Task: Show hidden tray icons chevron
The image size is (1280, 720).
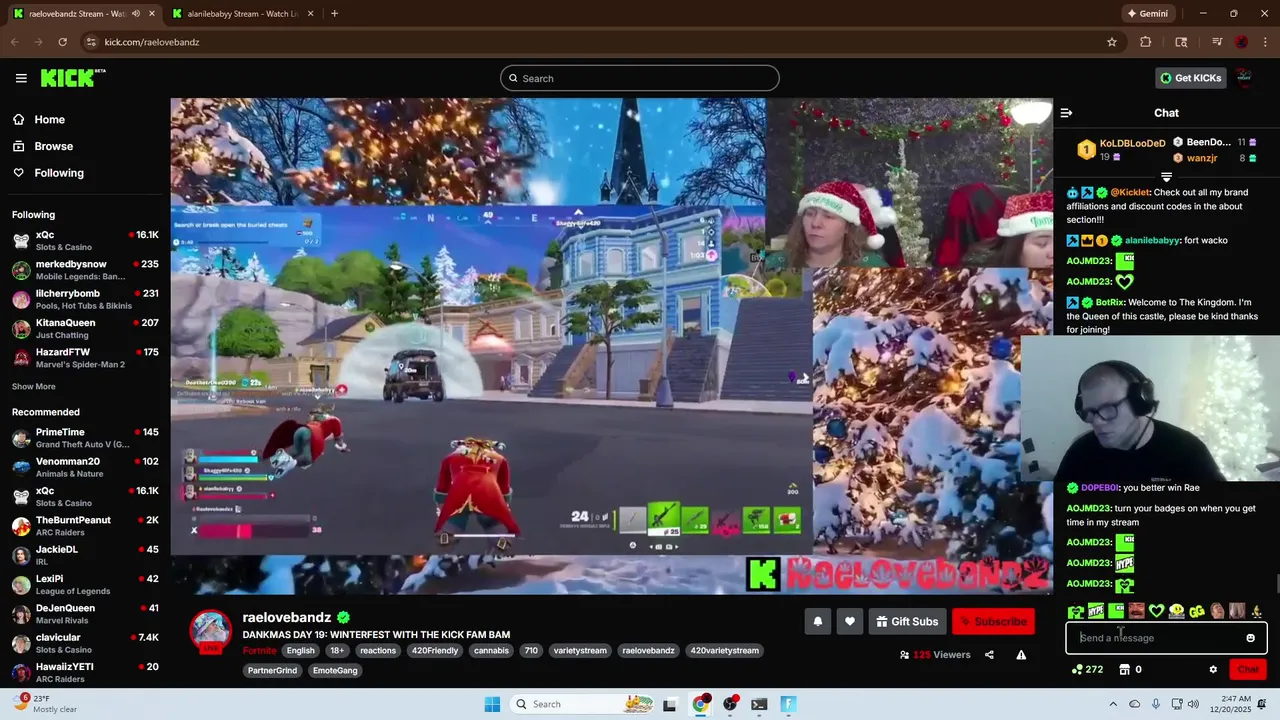Action: pos(1115,704)
